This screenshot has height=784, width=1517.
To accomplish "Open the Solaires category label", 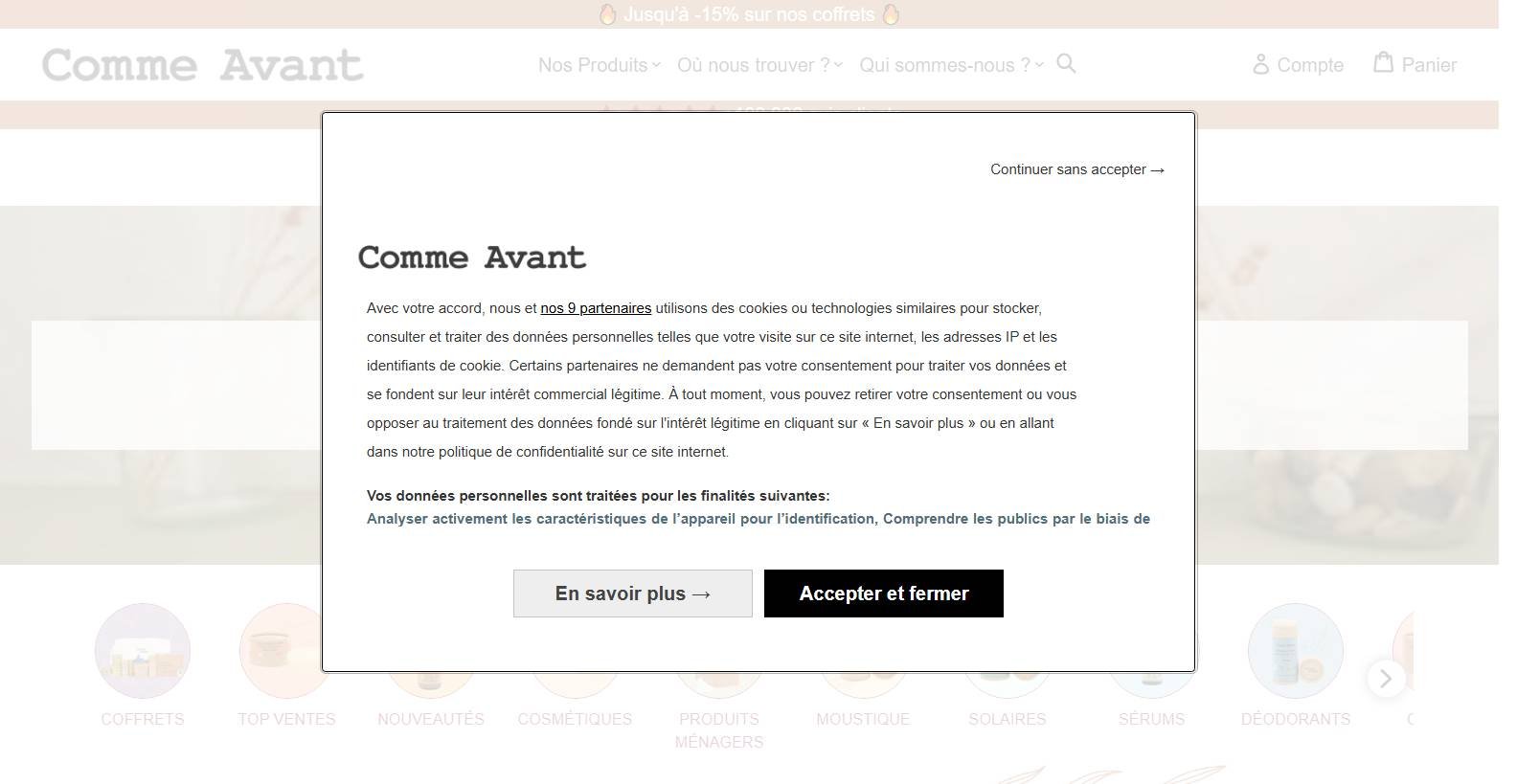I will click(1007, 719).
